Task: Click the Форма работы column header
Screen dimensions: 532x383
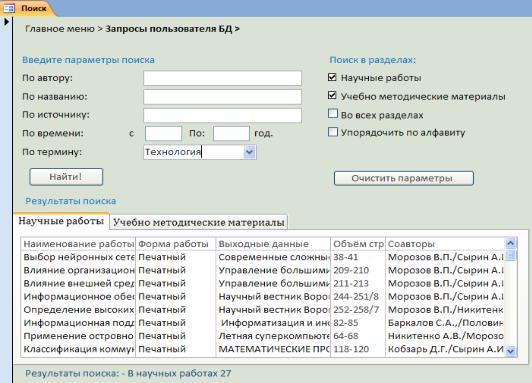Action: 175,244
